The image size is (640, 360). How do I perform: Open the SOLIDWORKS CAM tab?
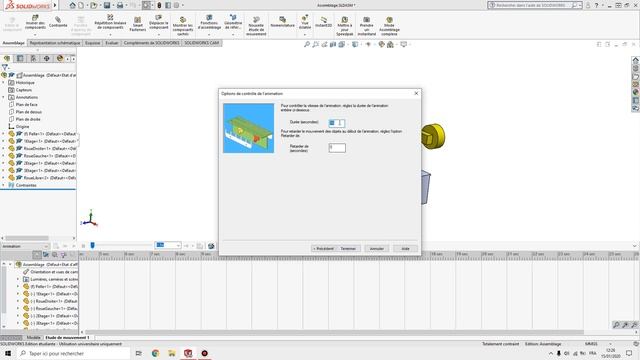click(x=202, y=43)
